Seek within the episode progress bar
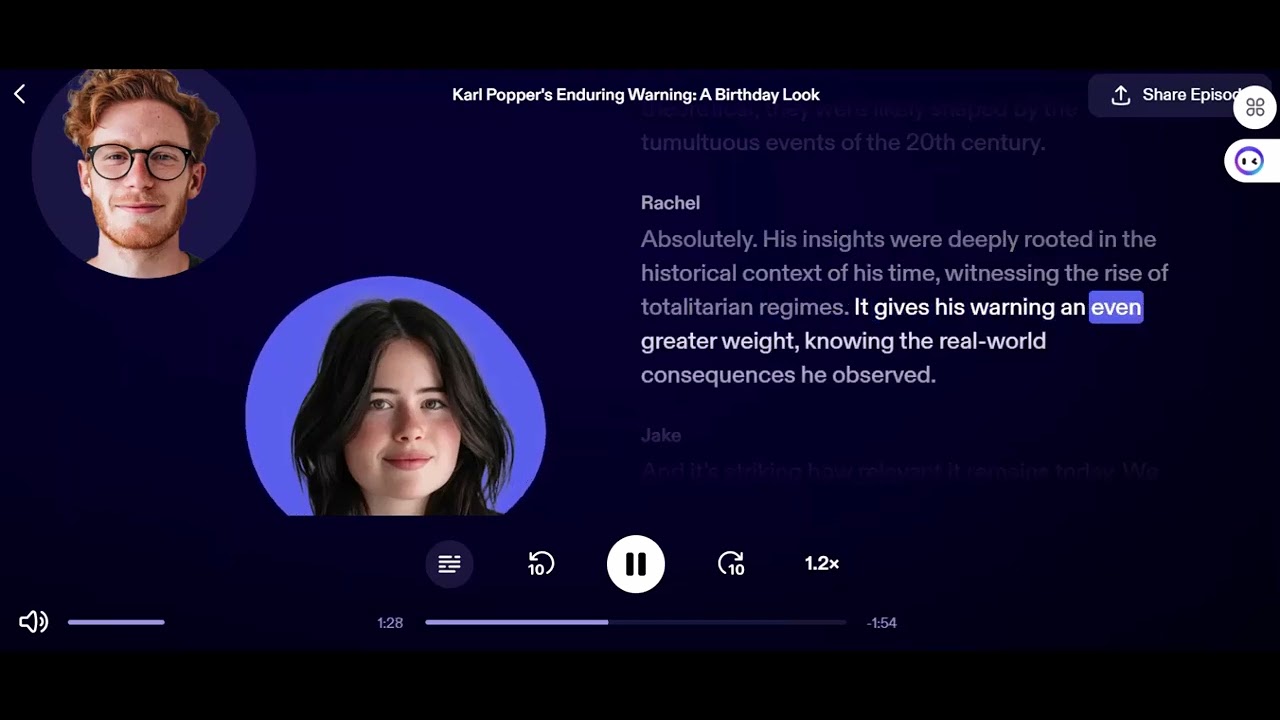 [x=636, y=622]
